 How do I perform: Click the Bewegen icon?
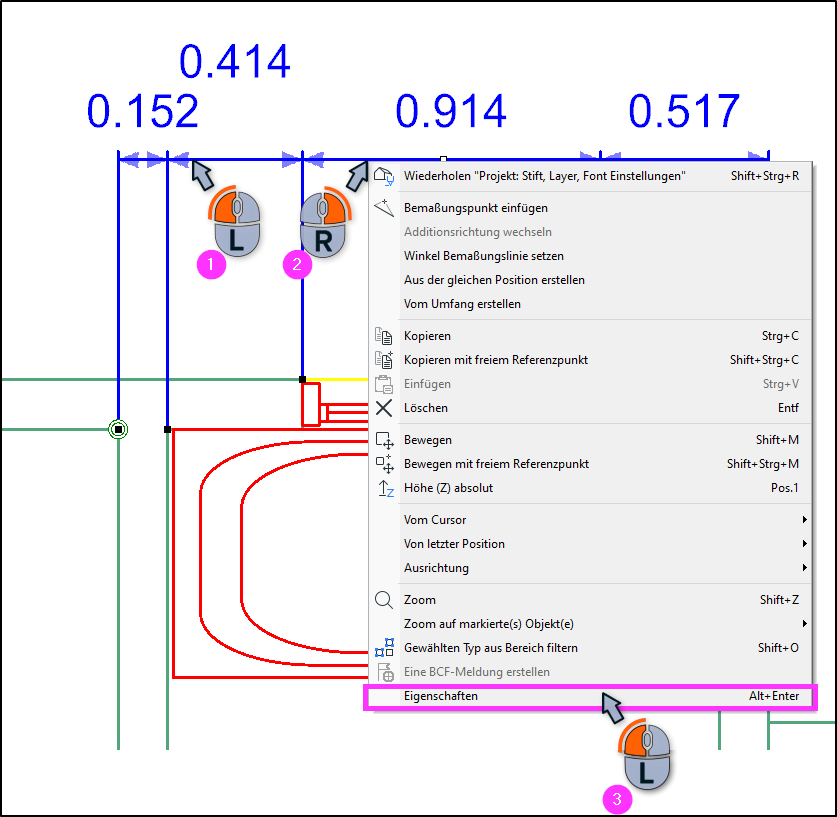384,440
